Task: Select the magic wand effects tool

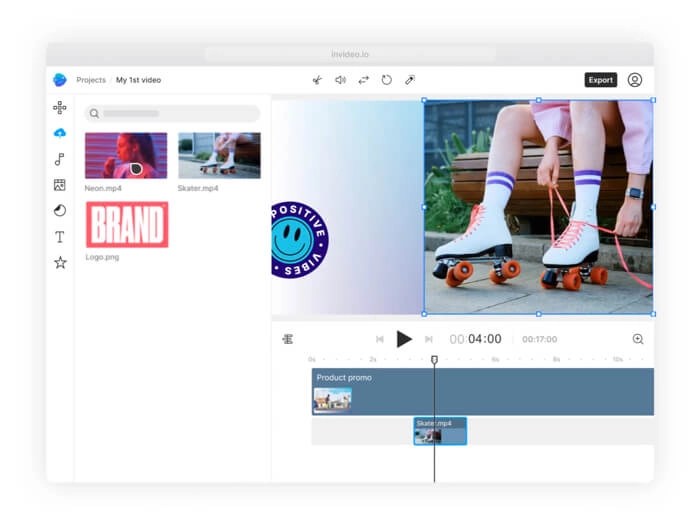Action: (x=409, y=80)
